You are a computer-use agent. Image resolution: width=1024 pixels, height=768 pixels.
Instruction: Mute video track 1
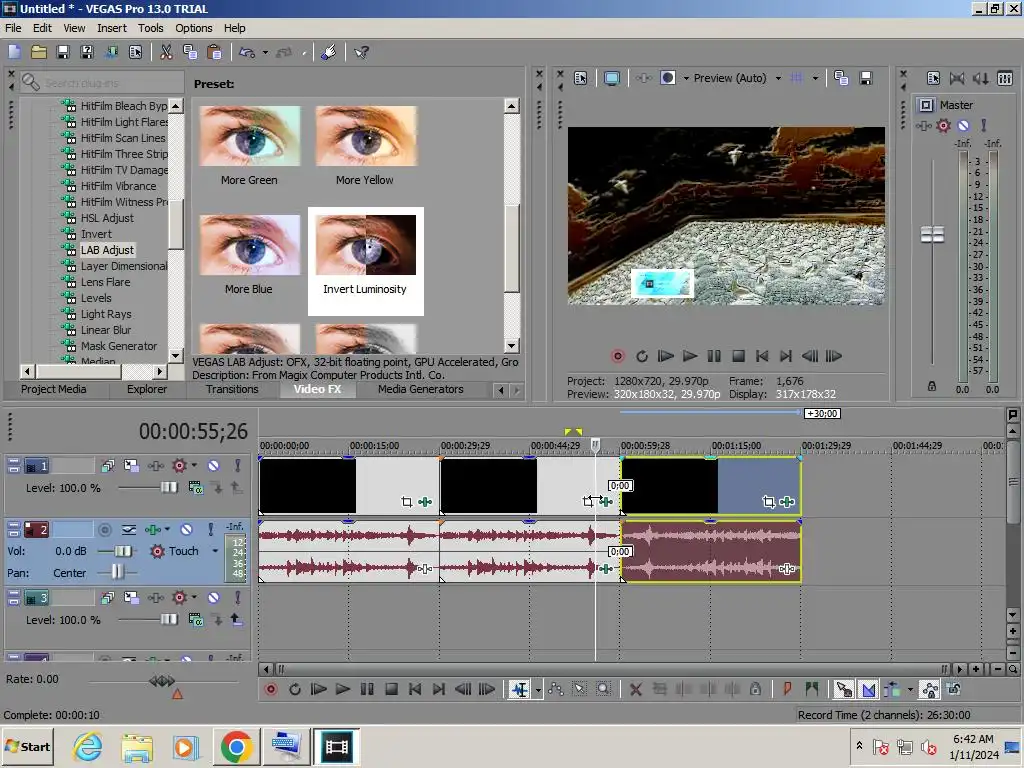pos(214,466)
